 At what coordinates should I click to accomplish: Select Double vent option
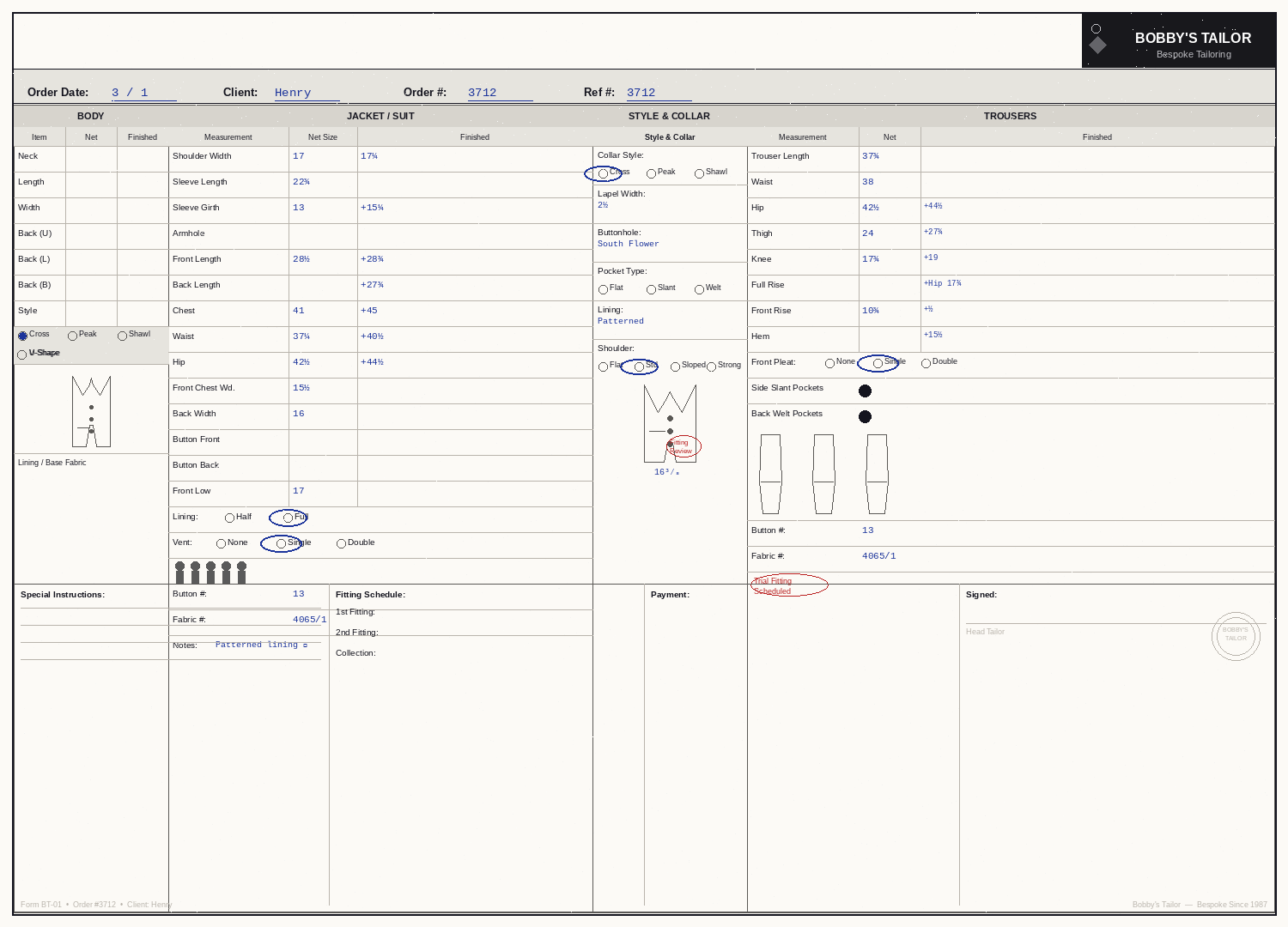click(341, 543)
